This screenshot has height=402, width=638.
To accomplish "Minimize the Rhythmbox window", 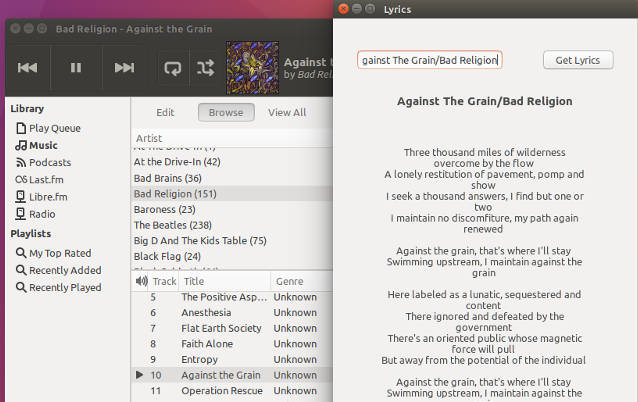I will 28,28.
